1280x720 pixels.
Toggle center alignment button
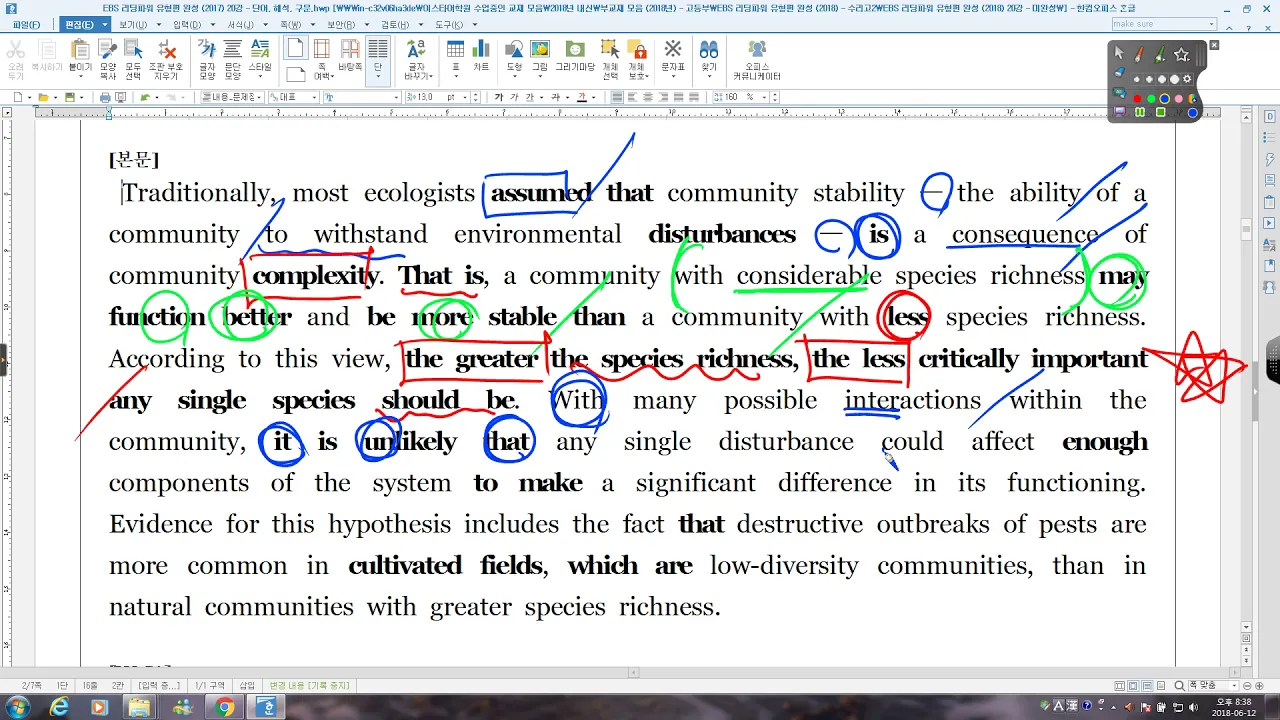point(648,97)
